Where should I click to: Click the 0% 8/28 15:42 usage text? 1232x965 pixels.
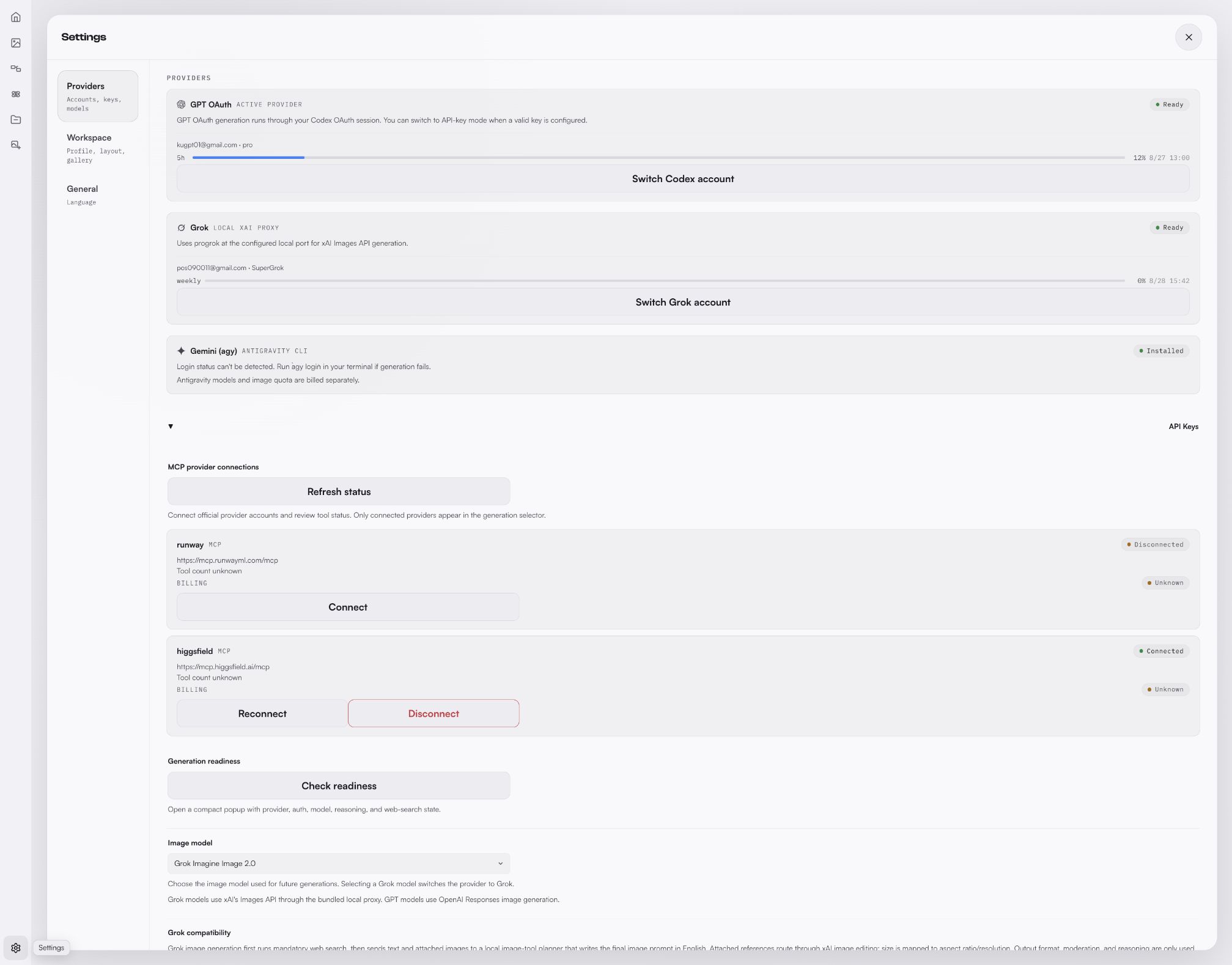(x=1164, y=281)
